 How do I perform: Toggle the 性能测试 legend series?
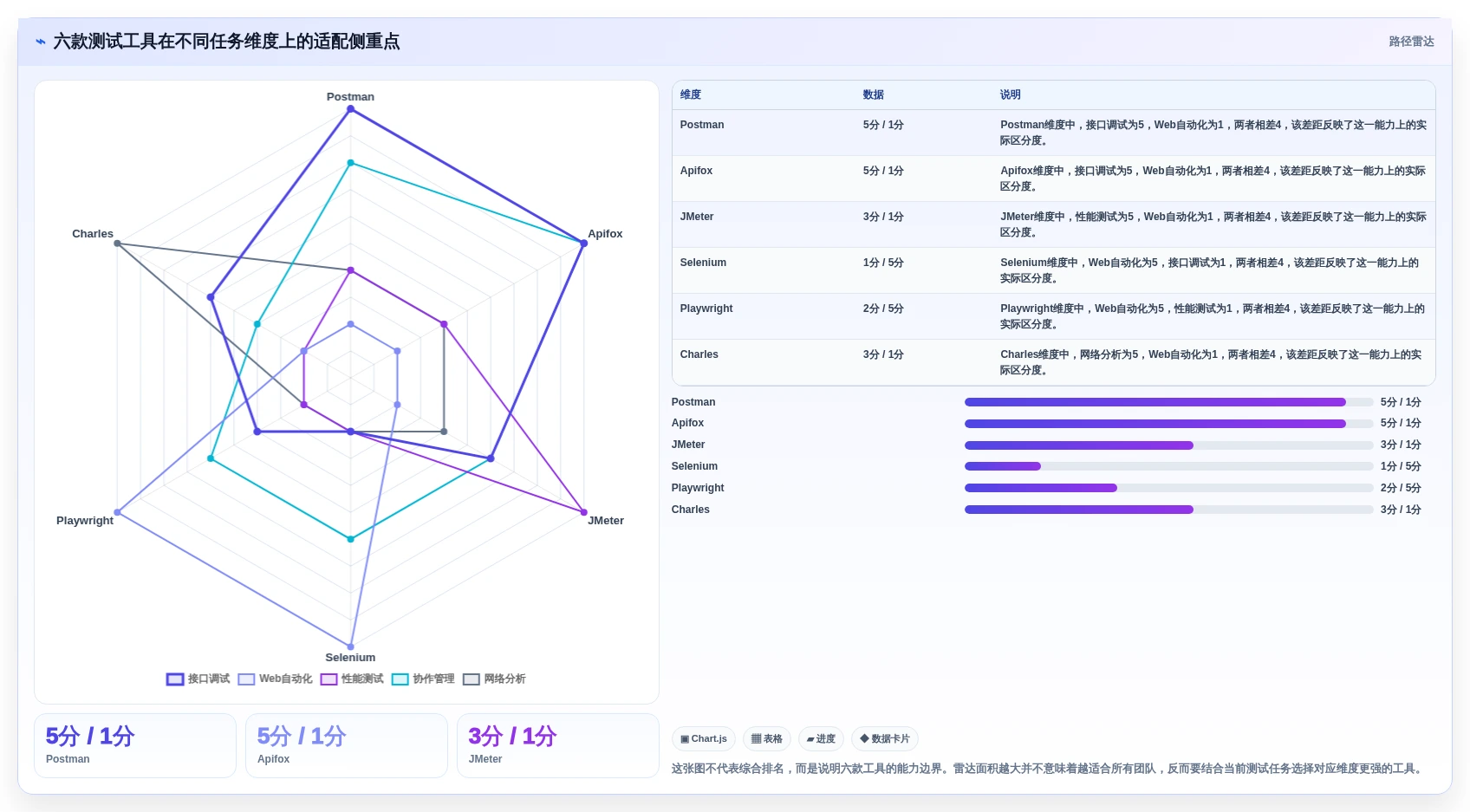tap(352, 679)
